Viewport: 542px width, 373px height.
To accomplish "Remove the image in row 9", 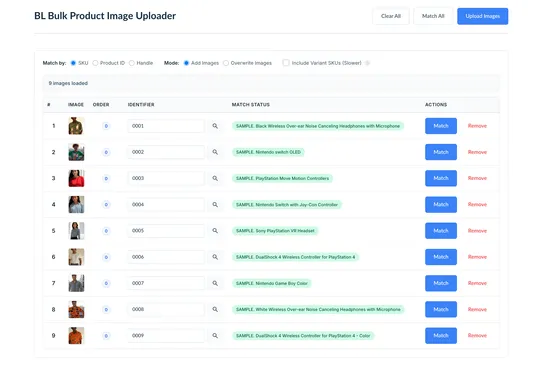I will pyautogui.click(x=477, y=336).
